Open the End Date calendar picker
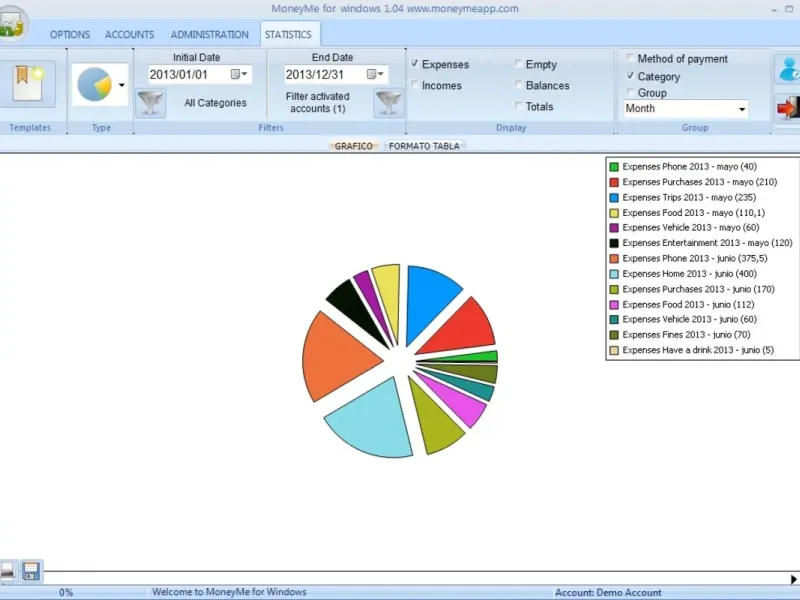 pos(375,74)
